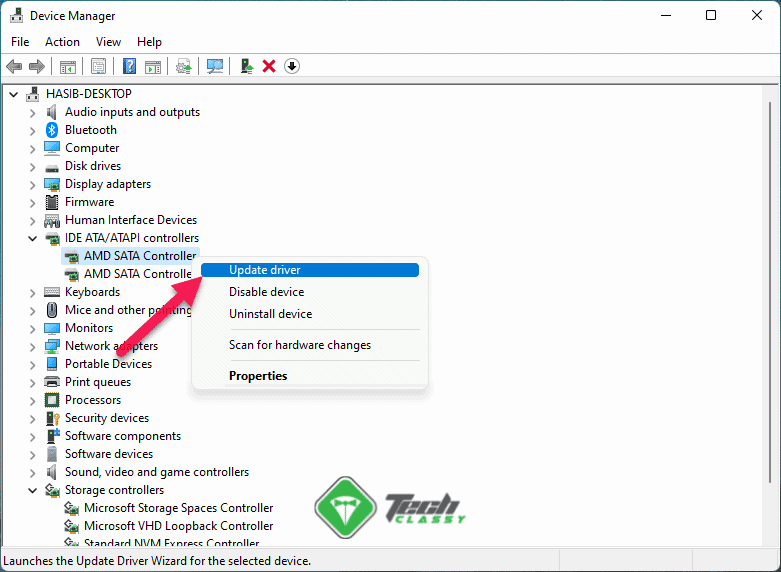The image size is (781, 572).
Task: Open Properties from the context menu
Action: (310, 376)
